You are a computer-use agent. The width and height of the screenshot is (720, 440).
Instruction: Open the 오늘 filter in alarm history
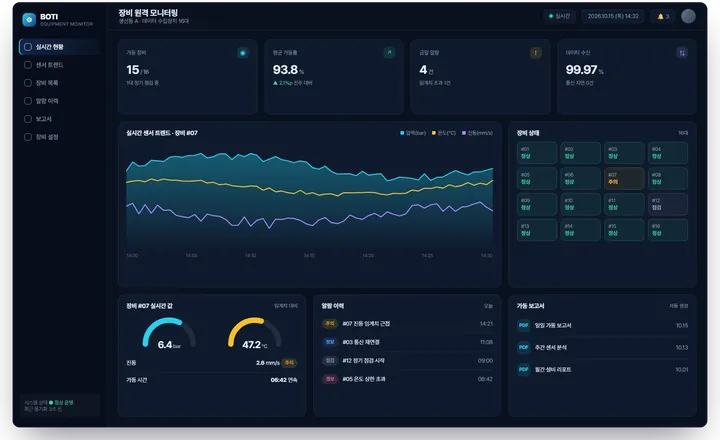point(488,306)
